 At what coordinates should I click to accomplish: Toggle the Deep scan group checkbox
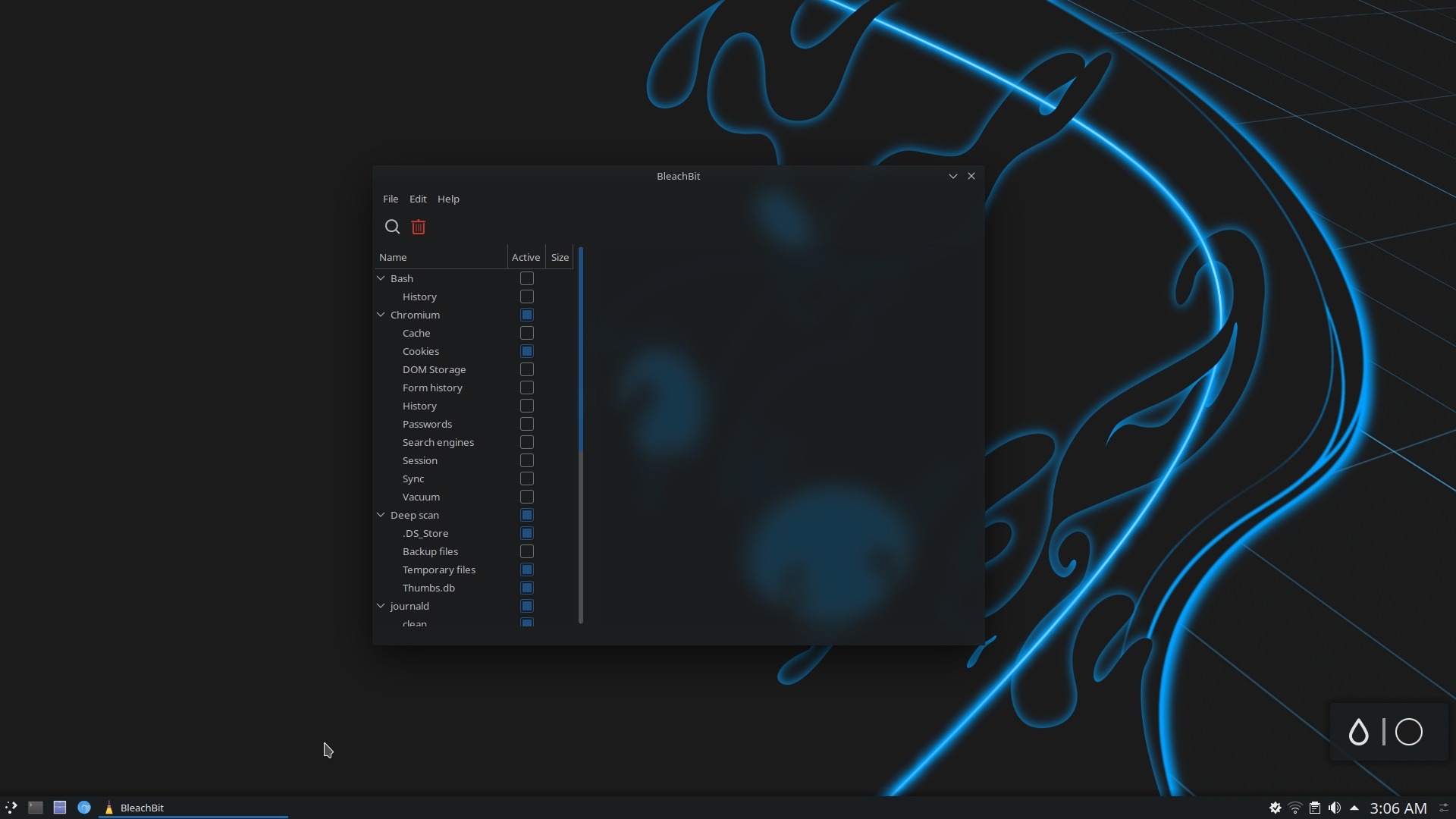527,515
